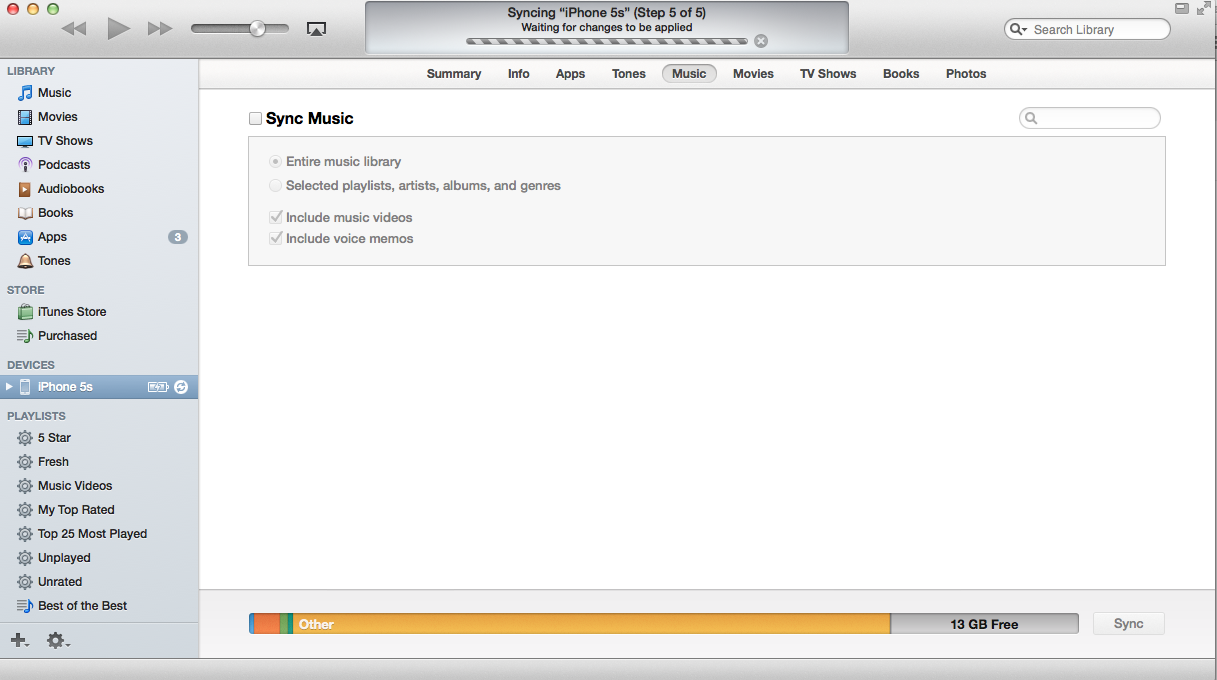Switch to the TV Shows tab
This screenshot has width=1217, height=680.
coord(828,74)
